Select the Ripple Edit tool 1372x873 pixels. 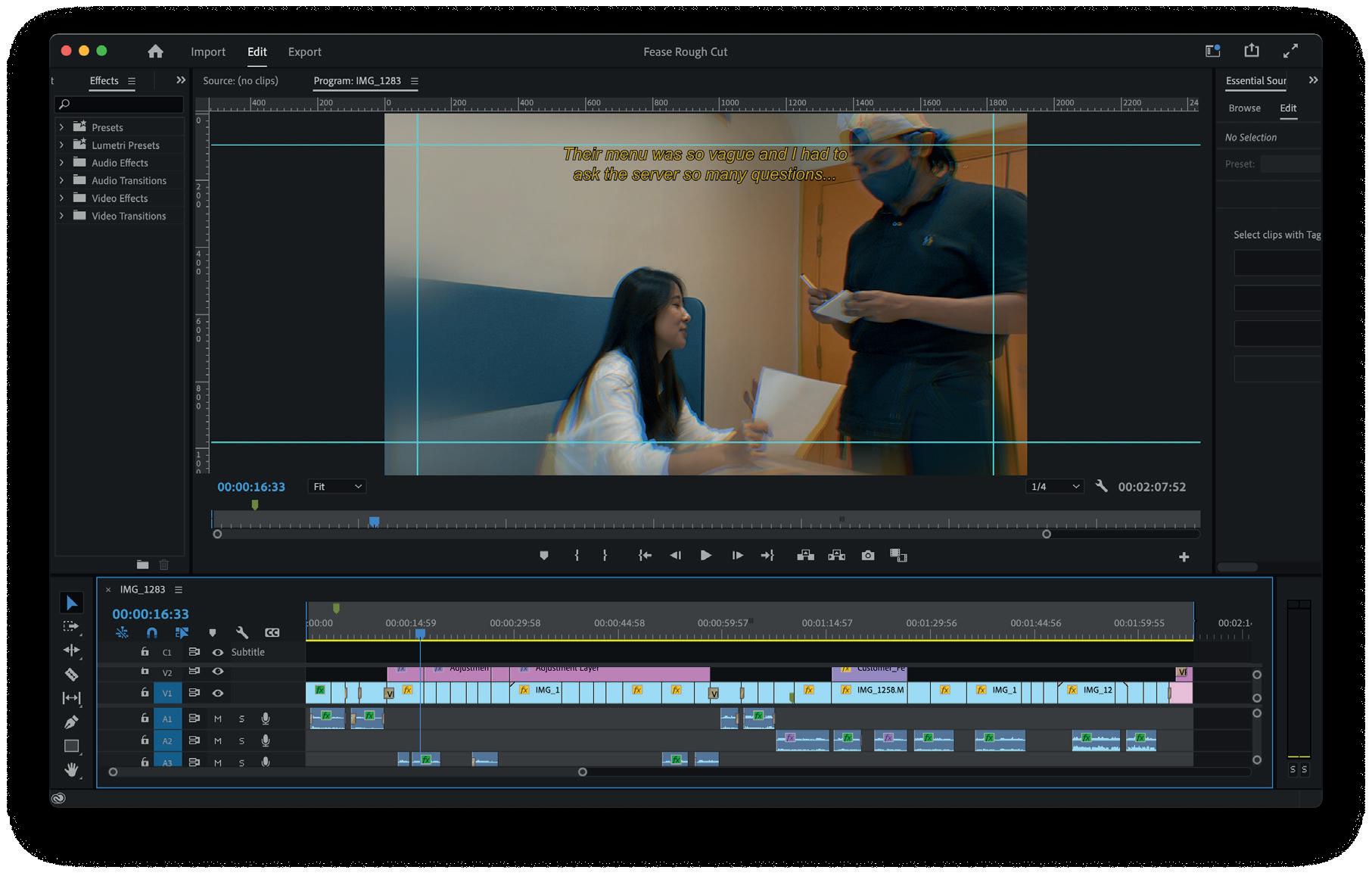coord(71,650)
